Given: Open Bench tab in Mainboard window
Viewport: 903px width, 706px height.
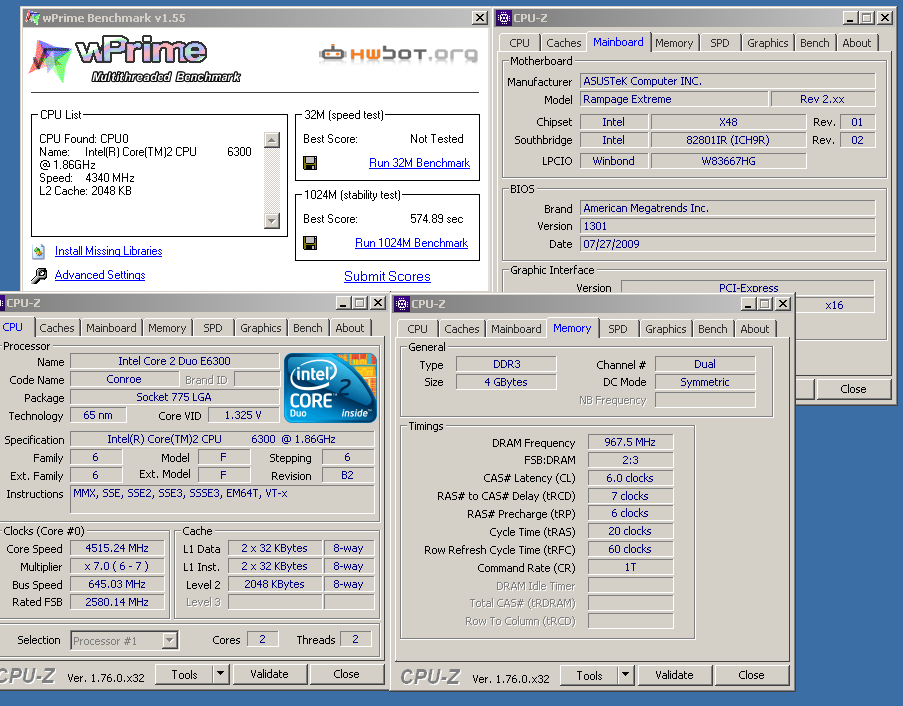Looking at the screenshot, I should [x=814, y=43].
